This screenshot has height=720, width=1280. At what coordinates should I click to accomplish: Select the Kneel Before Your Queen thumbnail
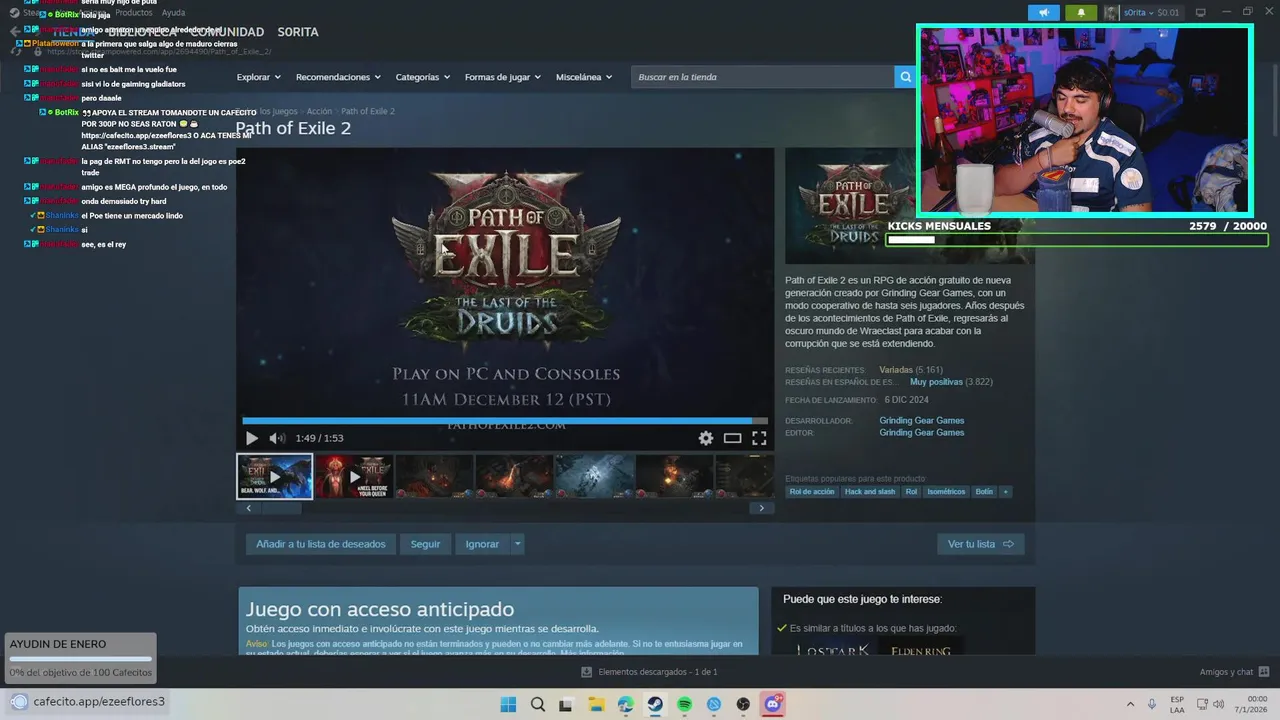(x=354, y=477)
